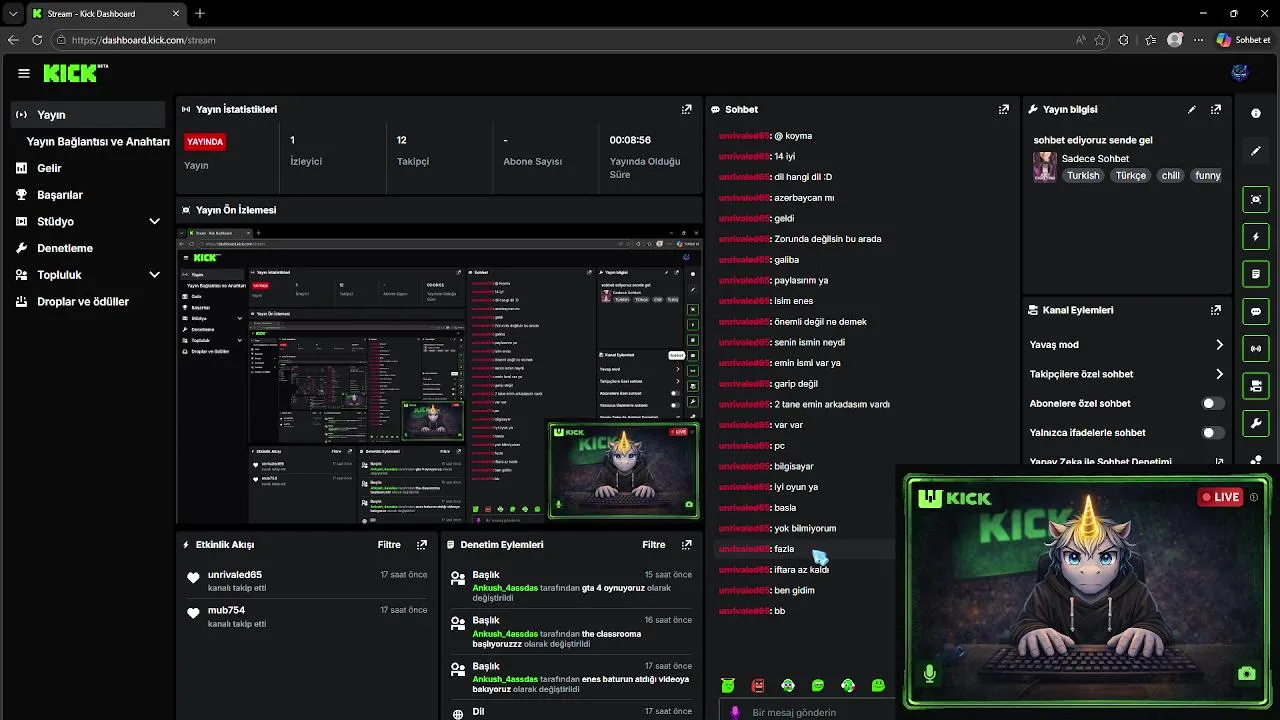Click the funny tag chip
This screenshot has width=1280, height=720.
(x=1208, y=175)
